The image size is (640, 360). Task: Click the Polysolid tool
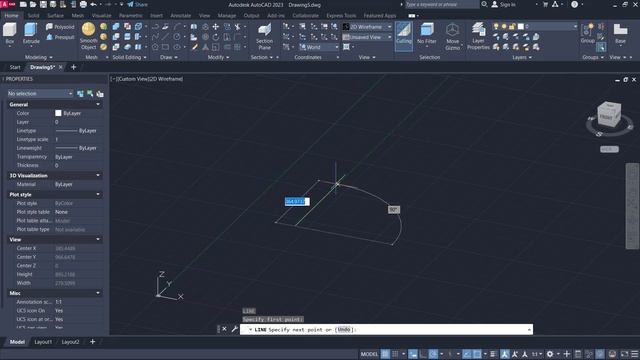pyautogui.click(x=60, y=27)
